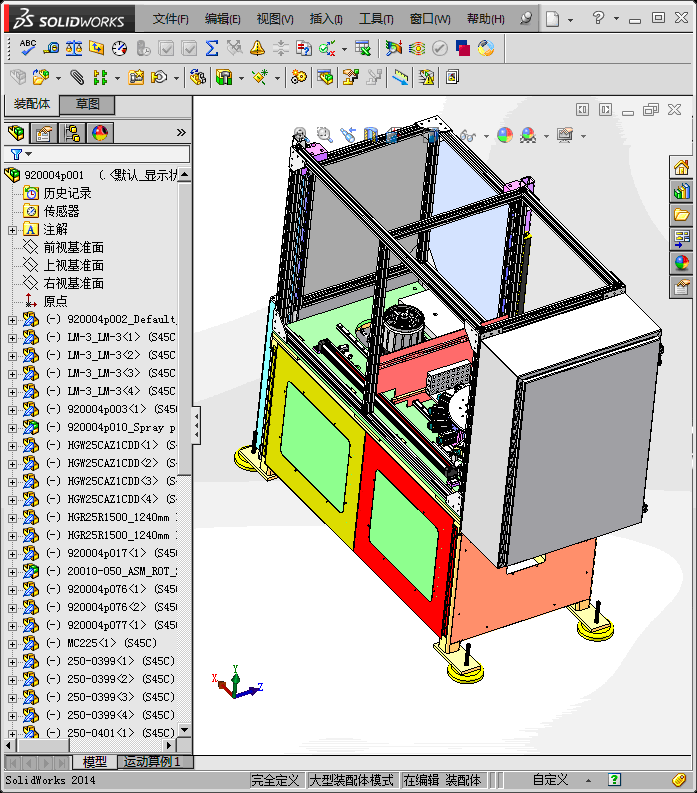Viewport: 697px width, 793px height.
Task: Click the New document button
Action: click(552, 19)
